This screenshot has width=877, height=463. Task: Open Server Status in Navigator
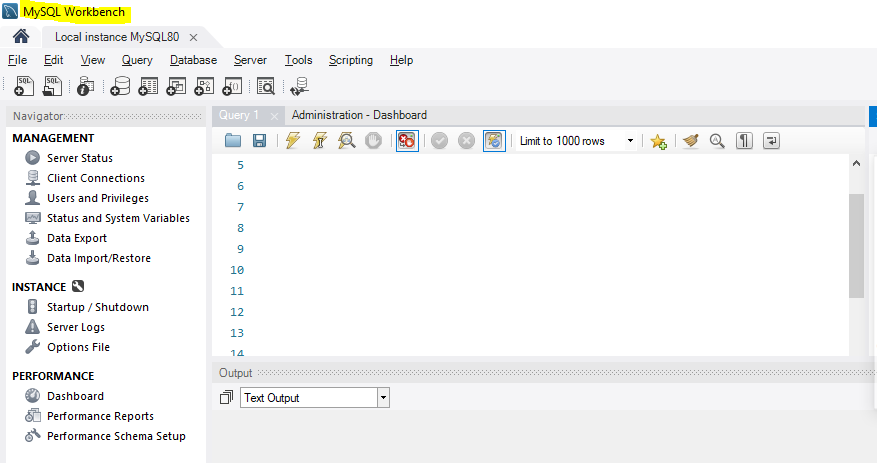[x=79, y=158]
